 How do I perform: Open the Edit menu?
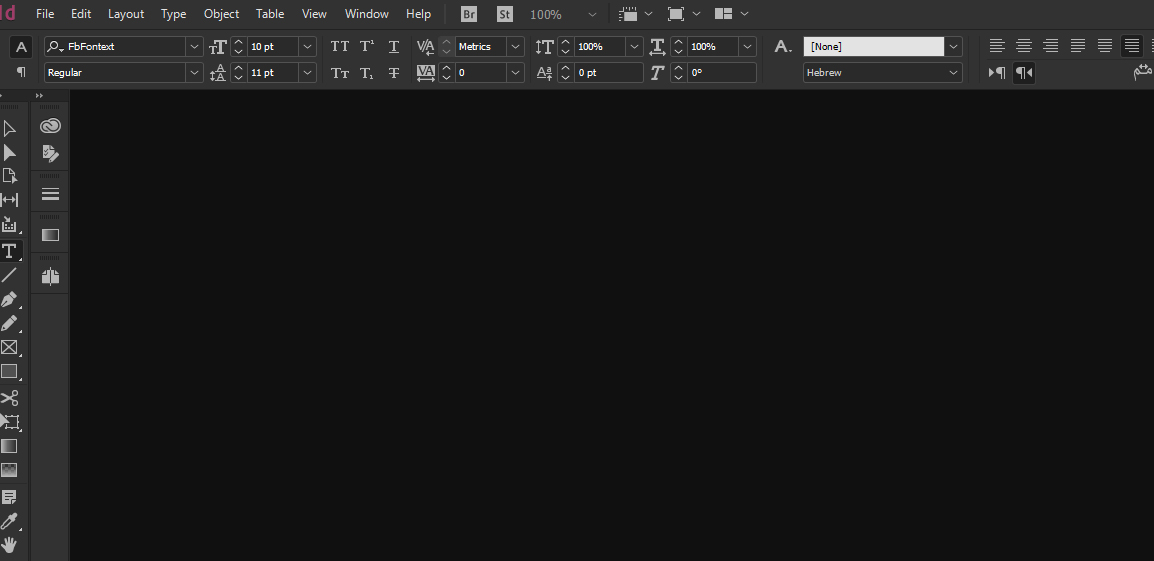click(x=81, y=14)
